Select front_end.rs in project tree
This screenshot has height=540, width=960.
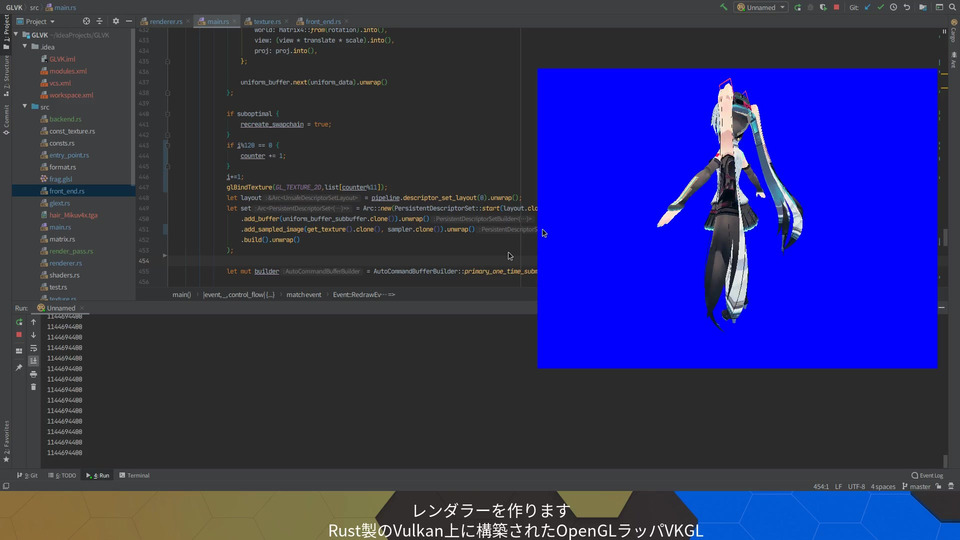[67, 191]
